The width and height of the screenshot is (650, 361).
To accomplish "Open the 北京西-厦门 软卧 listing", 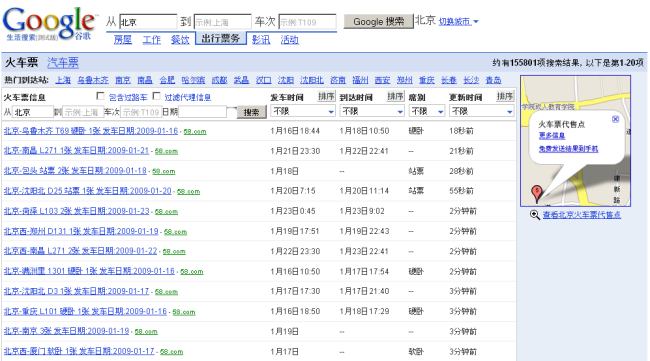I will 79,351.
